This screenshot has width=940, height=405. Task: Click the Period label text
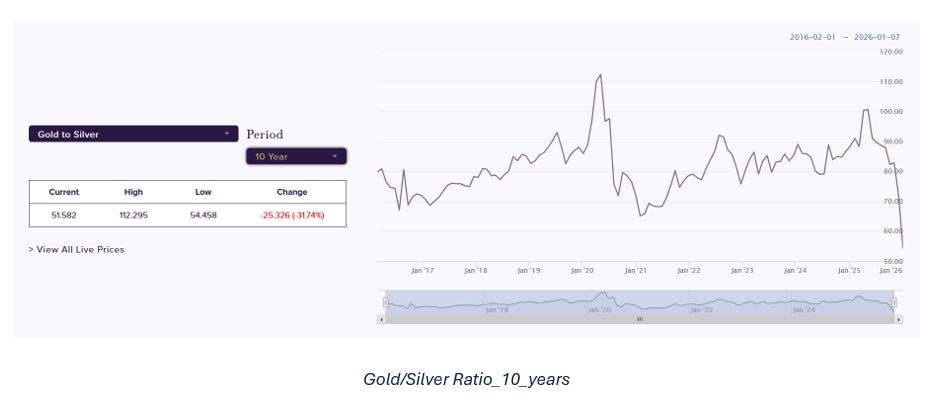[x=265, y=134]
